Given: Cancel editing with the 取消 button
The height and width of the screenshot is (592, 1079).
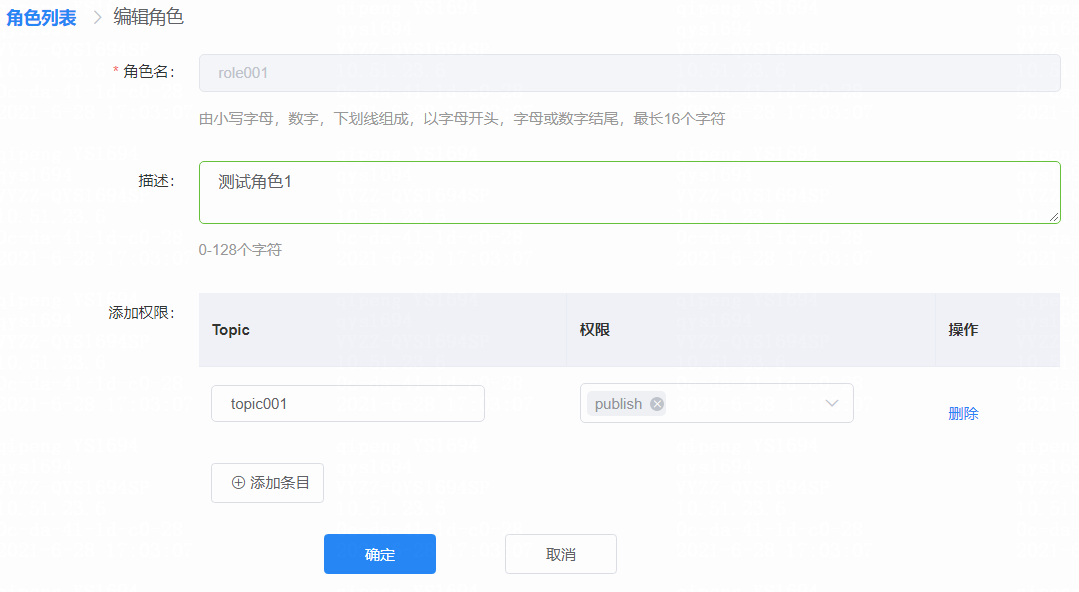Looking at the screenshot, I should click(560, 554).
